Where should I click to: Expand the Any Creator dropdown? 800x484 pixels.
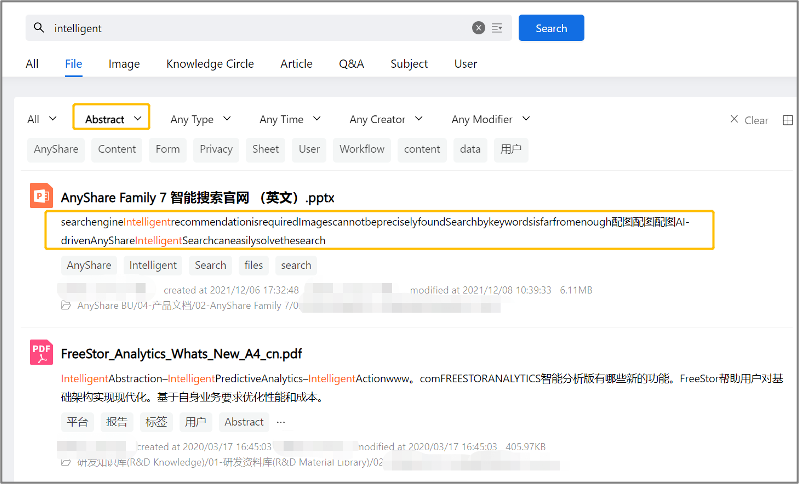[x=385, y=119]
